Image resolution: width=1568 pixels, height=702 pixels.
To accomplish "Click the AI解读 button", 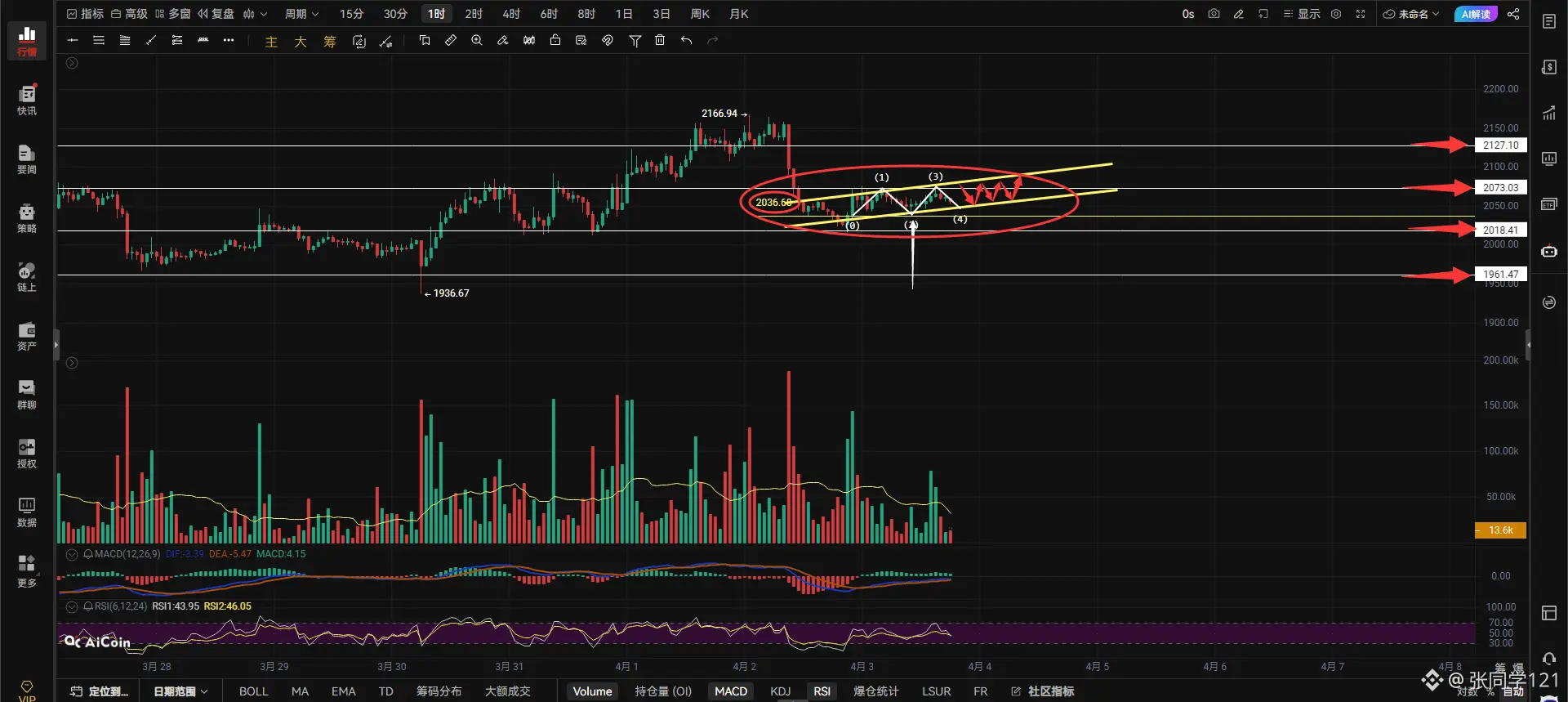I will 1476,14.
